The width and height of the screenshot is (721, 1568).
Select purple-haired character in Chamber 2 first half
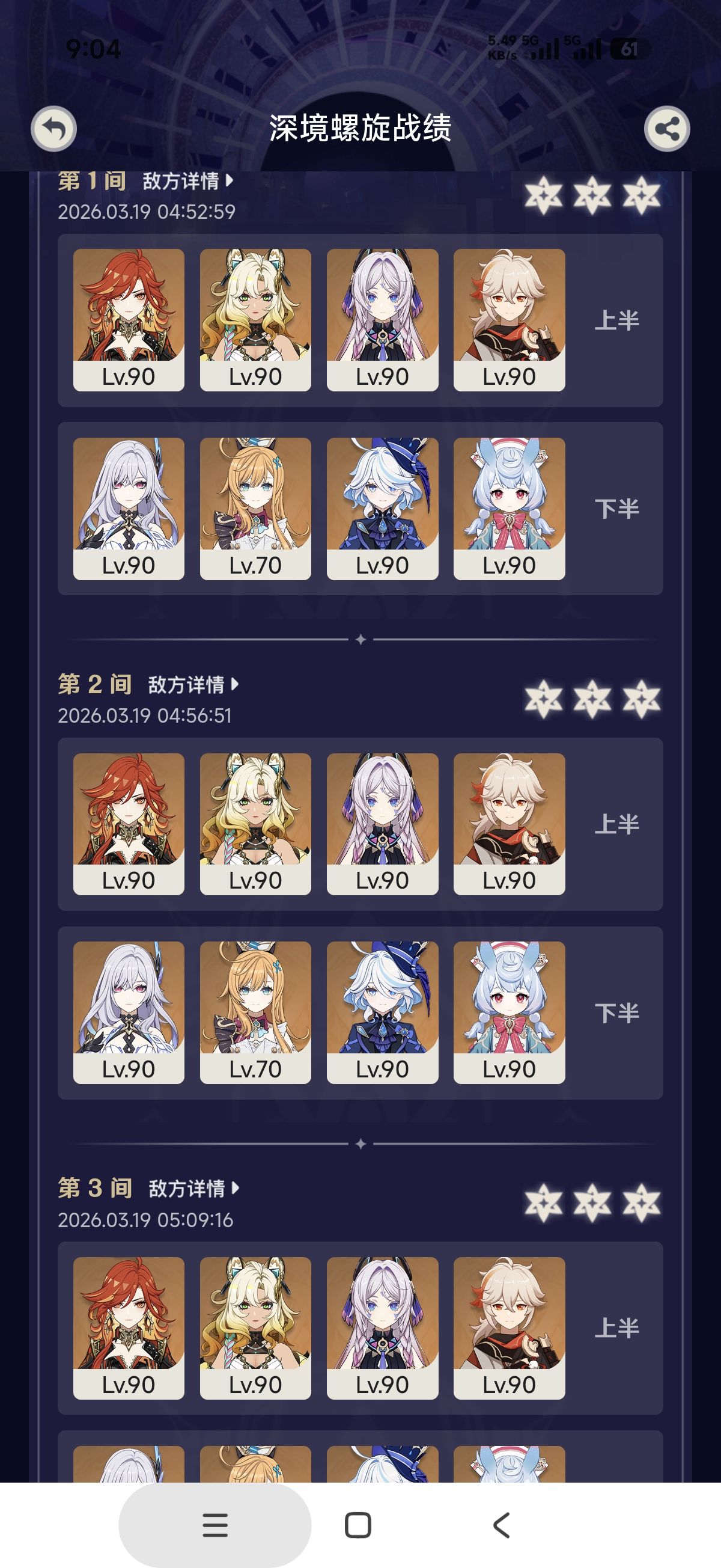pos(382,824)
